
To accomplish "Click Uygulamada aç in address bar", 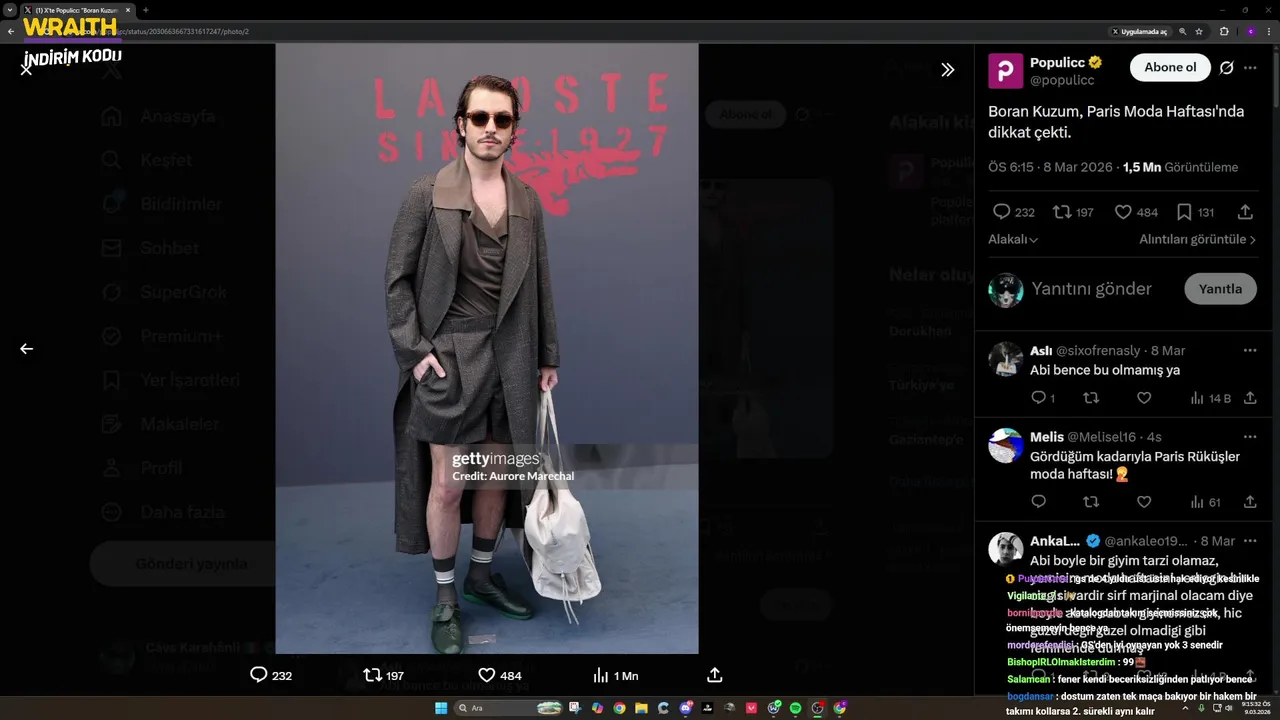I will click(x=1139, y=32).
